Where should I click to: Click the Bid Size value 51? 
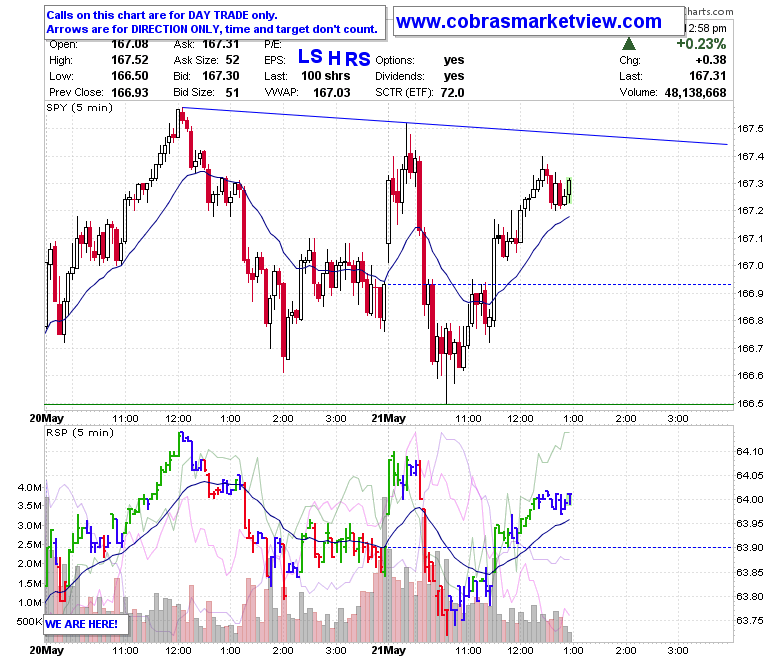coord(232,93)
